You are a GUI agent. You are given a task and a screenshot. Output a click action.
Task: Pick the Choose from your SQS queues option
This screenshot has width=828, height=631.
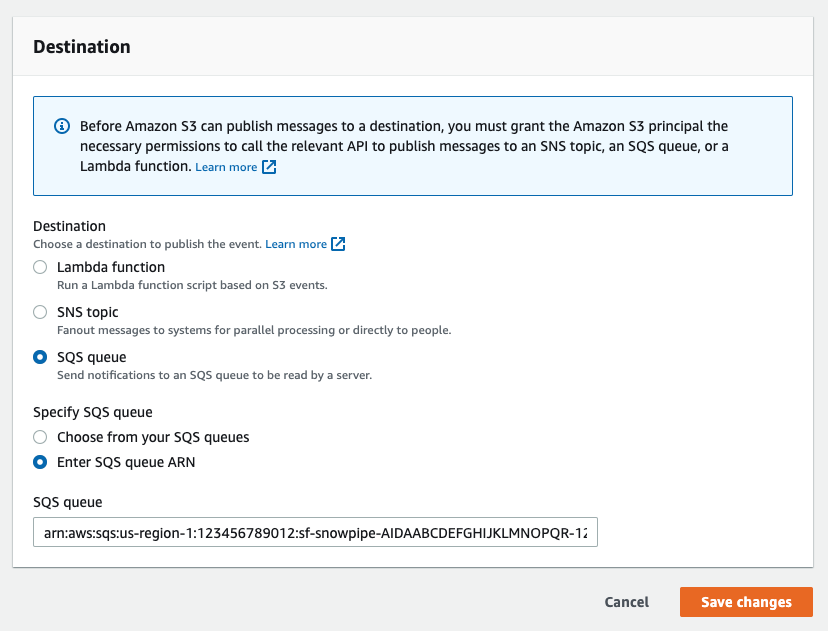click(x=40, y=437)
